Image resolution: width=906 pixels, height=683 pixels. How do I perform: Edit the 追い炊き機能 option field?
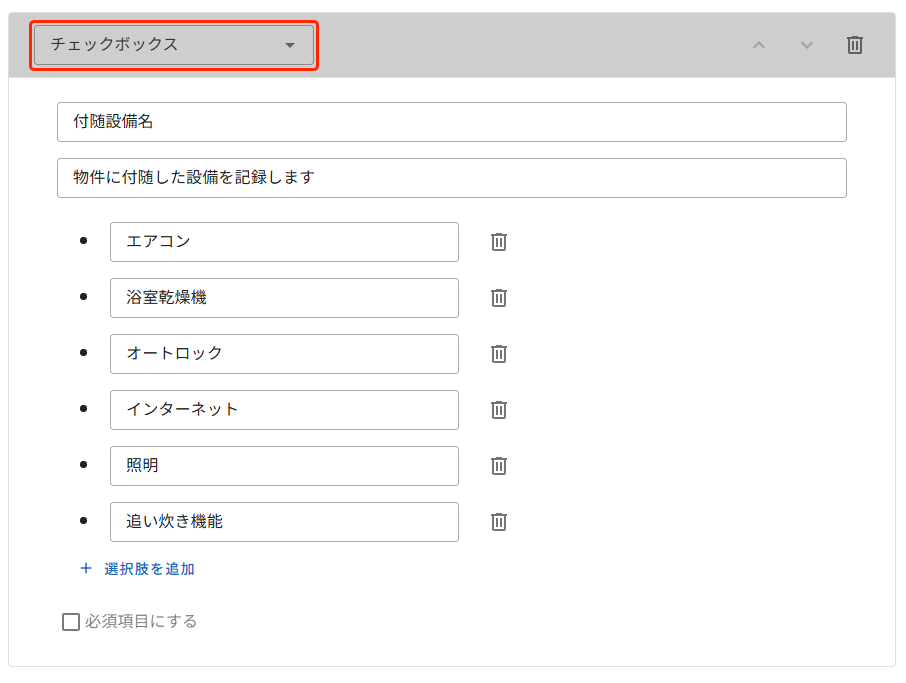[284, 522]
